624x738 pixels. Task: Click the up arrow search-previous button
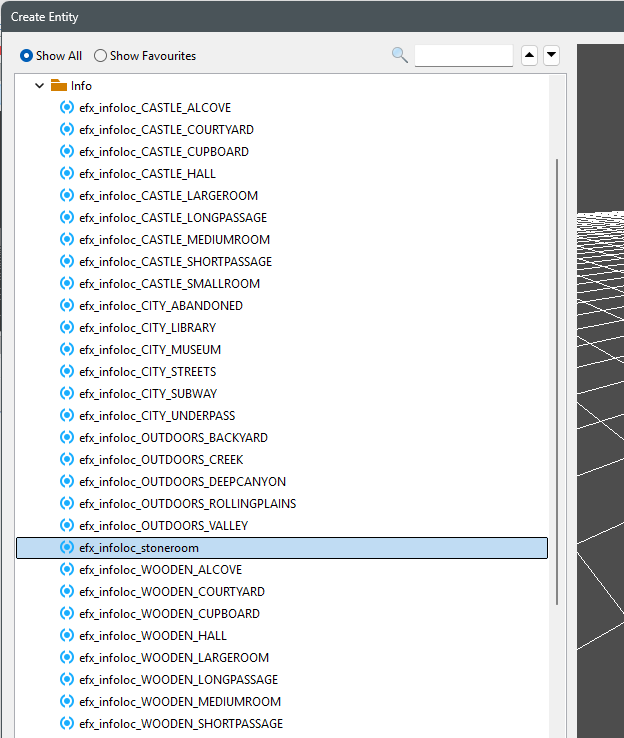tap(529, 56)
